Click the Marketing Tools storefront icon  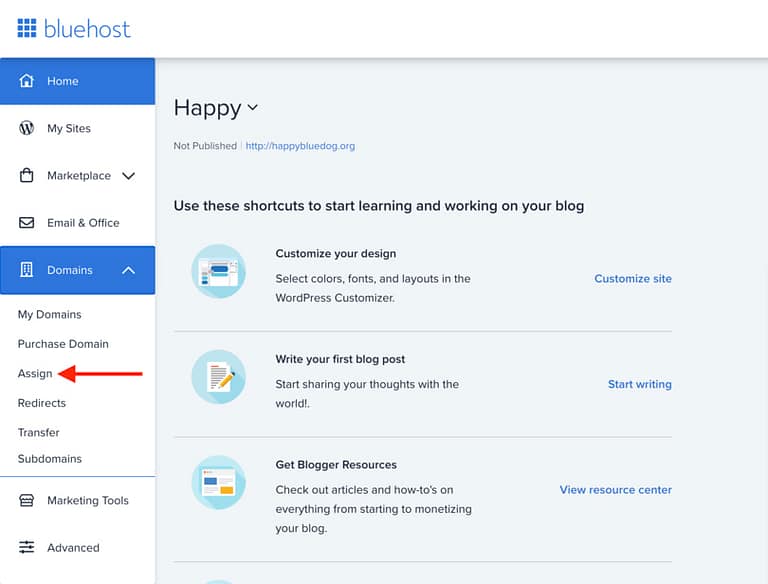tap(27, 501)
